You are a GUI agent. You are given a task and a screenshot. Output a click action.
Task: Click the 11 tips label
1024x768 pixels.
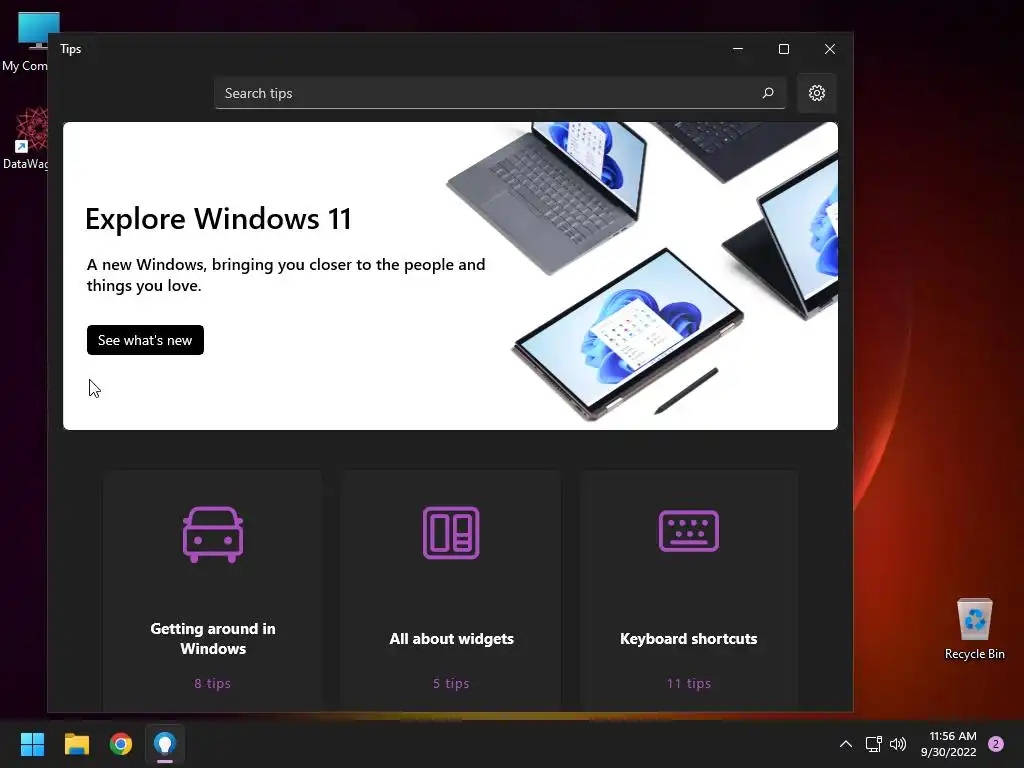(x=688, y=683)
